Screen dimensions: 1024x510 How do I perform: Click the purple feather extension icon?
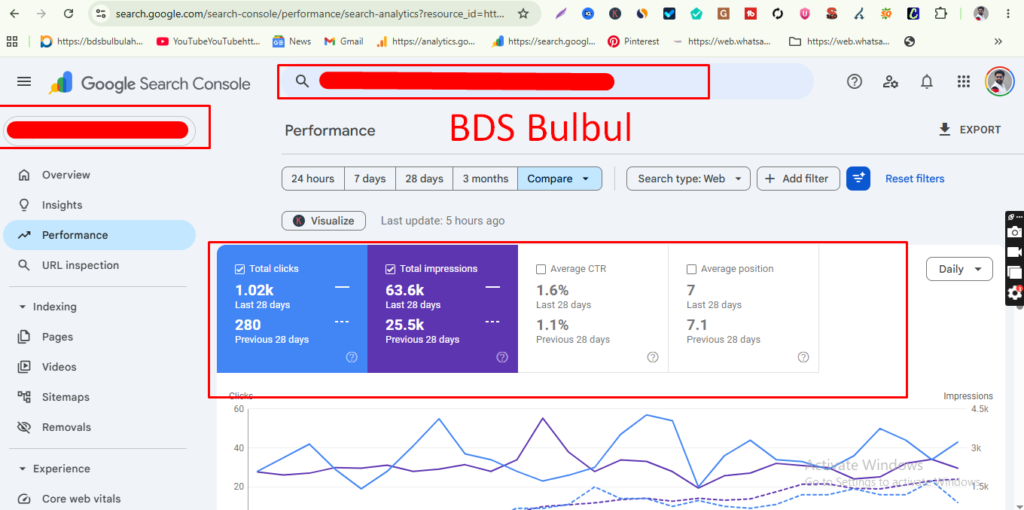coord(561,13)
